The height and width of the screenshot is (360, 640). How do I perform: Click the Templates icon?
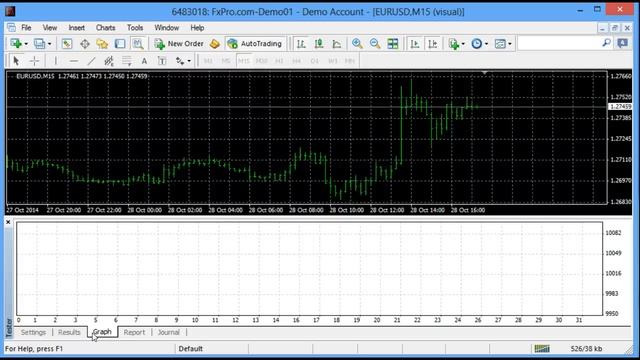point(500,44)
